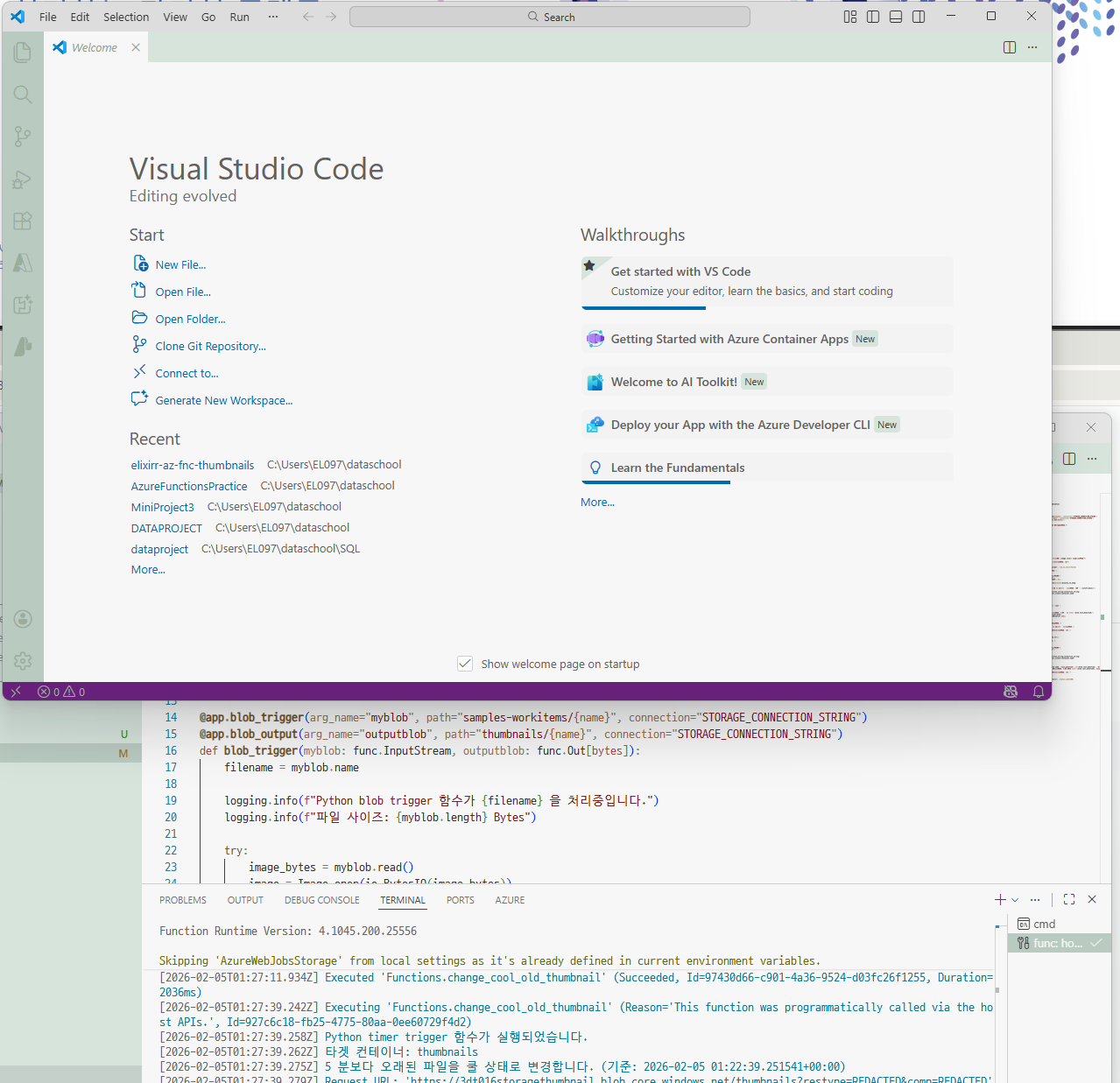The image size is (1120, 1083).
Task: Click Generate New Workspace link
Action: [x=223, y=400]
